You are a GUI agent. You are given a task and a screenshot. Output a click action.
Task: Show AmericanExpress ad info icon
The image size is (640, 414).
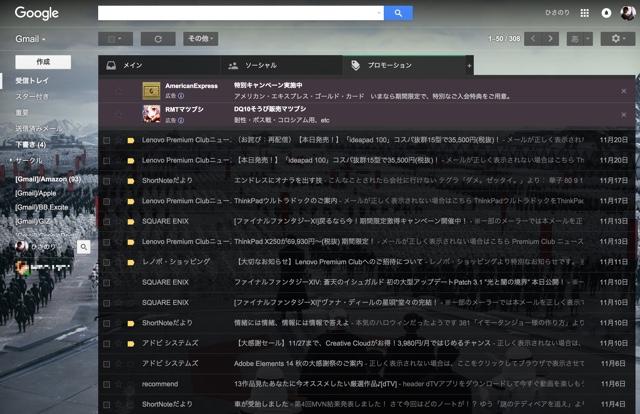(181, 96)
